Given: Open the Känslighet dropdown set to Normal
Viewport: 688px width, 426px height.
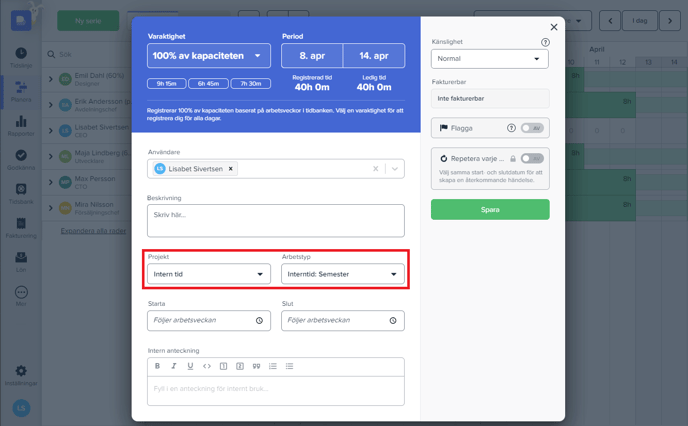Looking at the screenshot, I should [489, 59].
